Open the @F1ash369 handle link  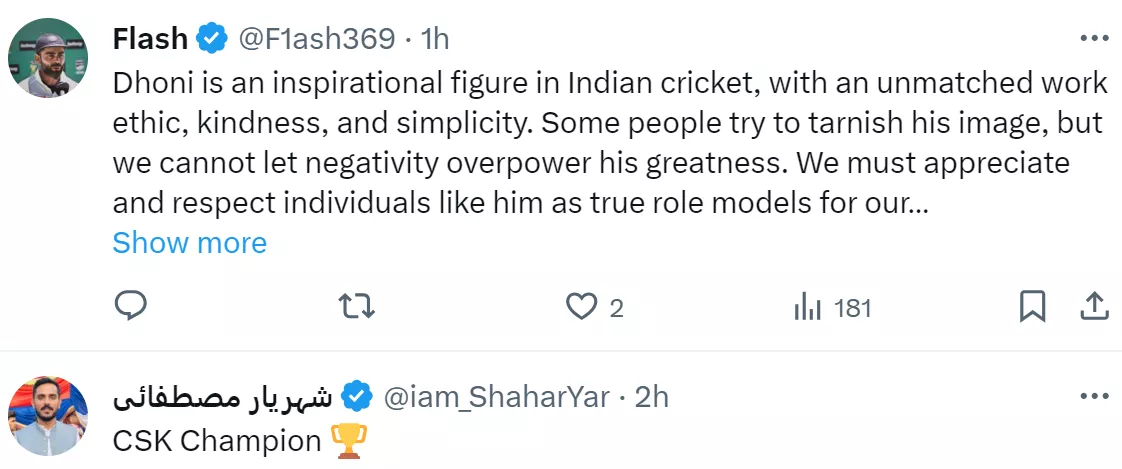pos(318,39)
